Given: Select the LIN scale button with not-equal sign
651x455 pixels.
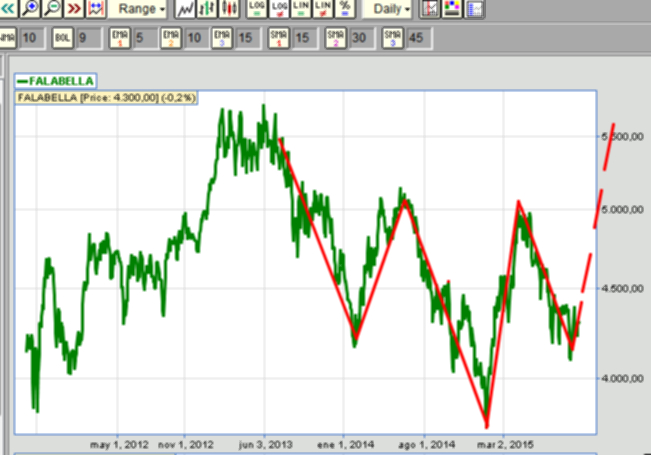Looking at the screenshot, I should click(x=323, y=8).
